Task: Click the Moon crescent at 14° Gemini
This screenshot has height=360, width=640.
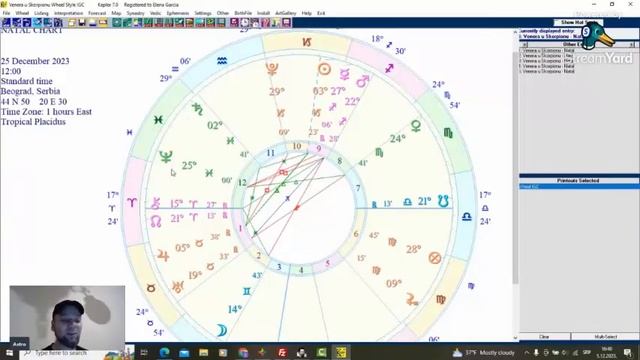Action: pos(222,330)
